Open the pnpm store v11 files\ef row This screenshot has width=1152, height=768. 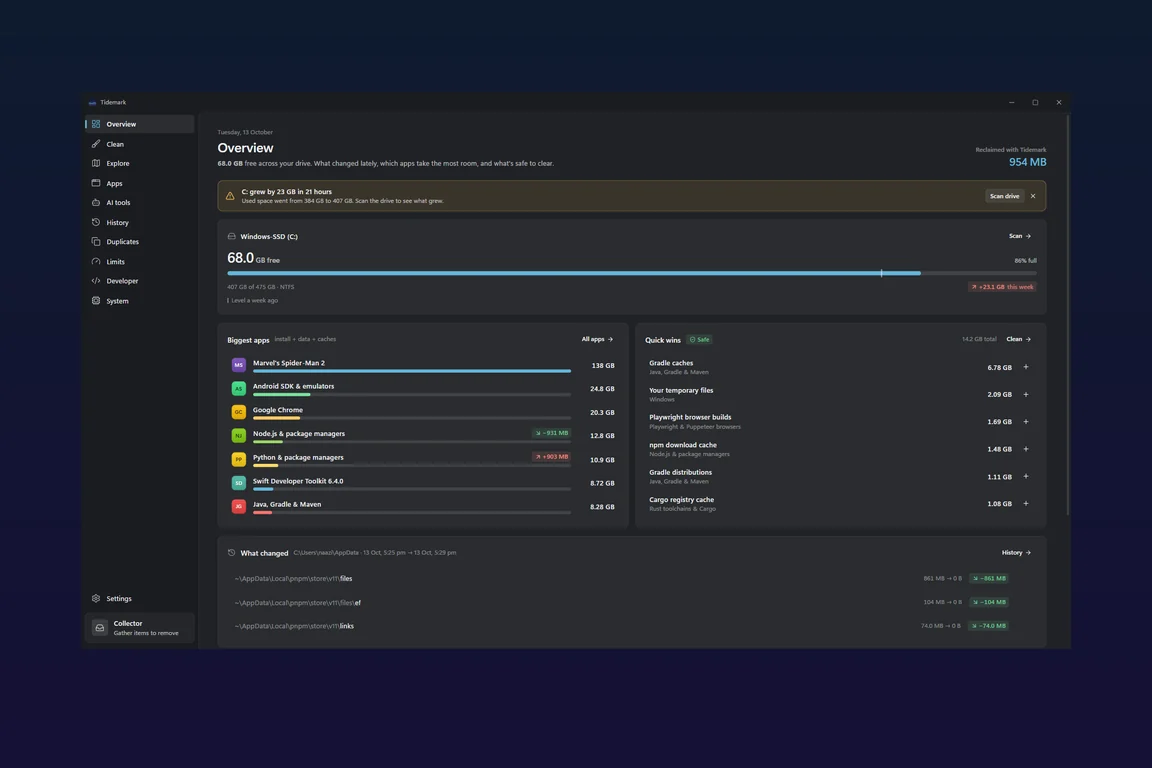click(x=632, y=602)
